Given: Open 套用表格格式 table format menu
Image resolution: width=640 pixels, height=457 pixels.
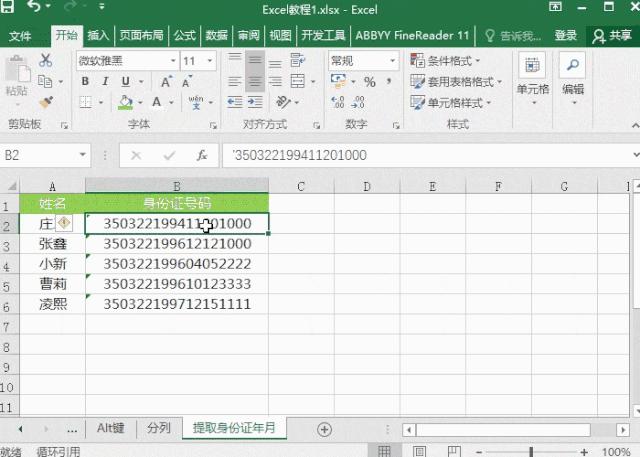Looking at the screenshot, I should [x=456, y=82].
